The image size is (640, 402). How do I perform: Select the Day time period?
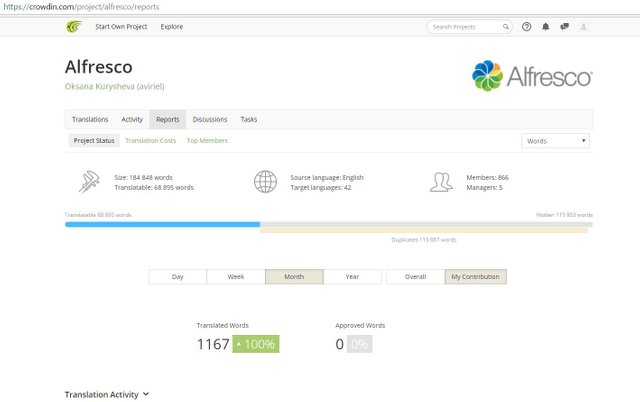coord(177,277)
